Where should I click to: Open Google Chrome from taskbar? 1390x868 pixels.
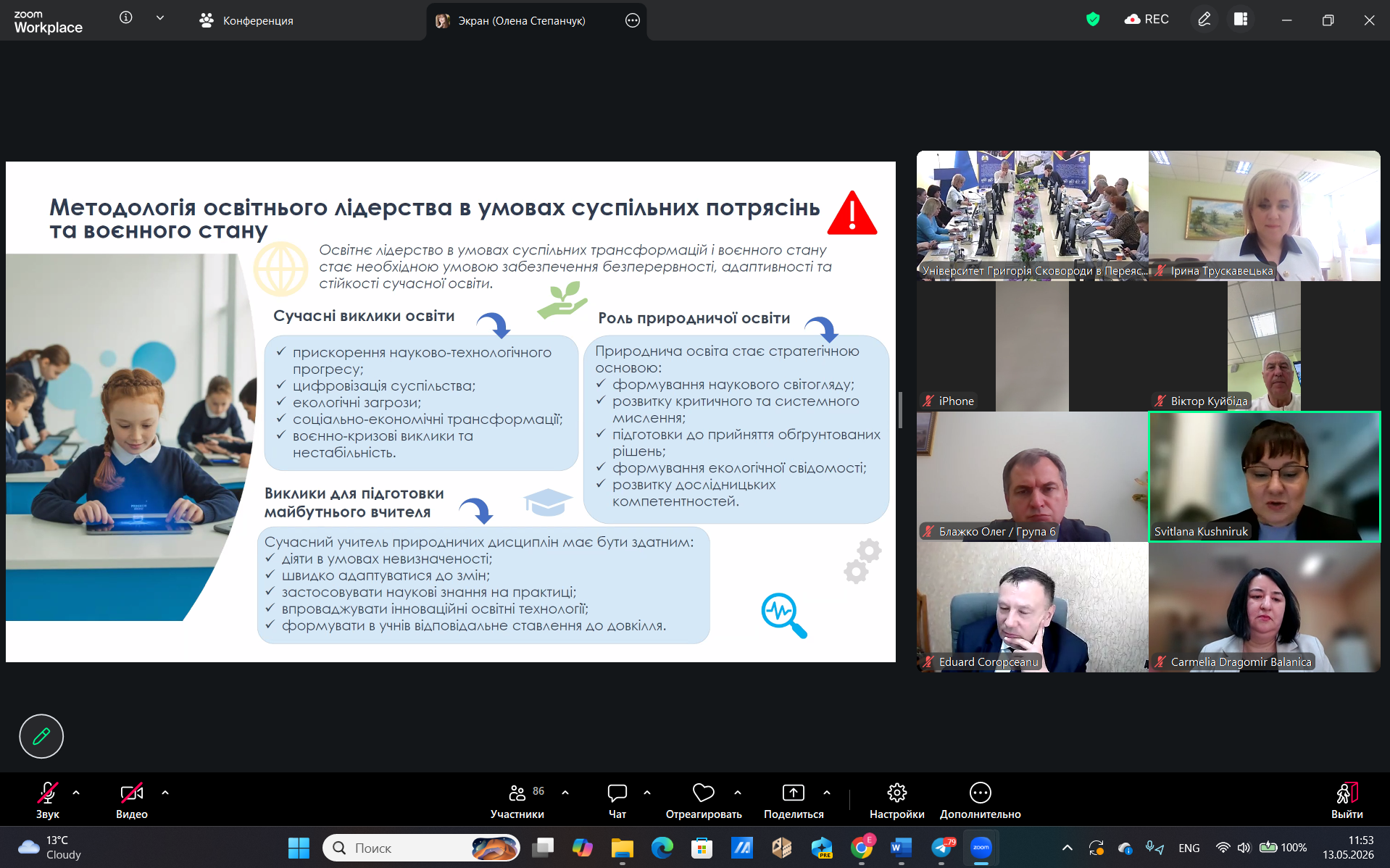(862, 848)
